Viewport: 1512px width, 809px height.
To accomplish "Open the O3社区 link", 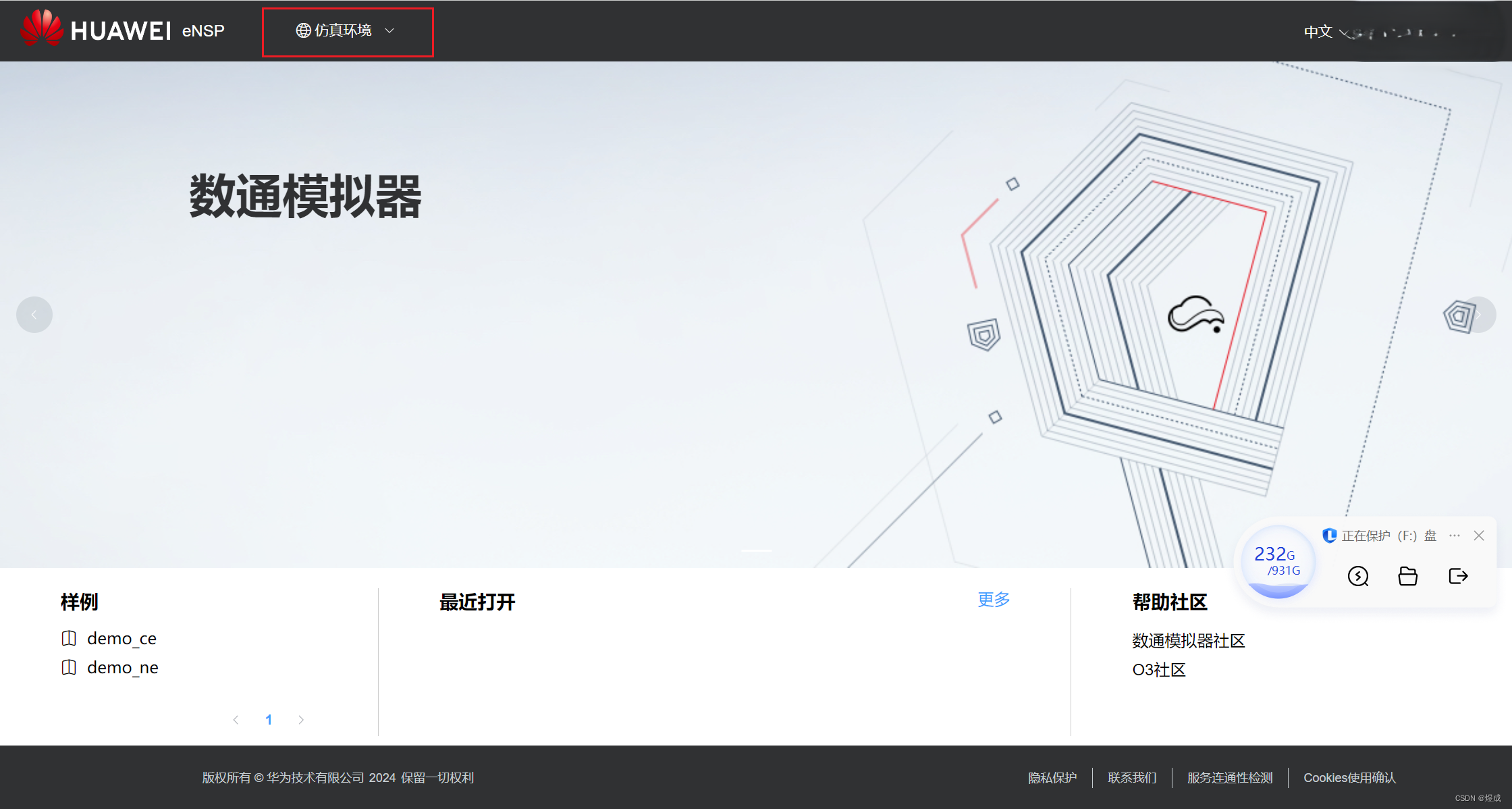I will coord(1158,670).
